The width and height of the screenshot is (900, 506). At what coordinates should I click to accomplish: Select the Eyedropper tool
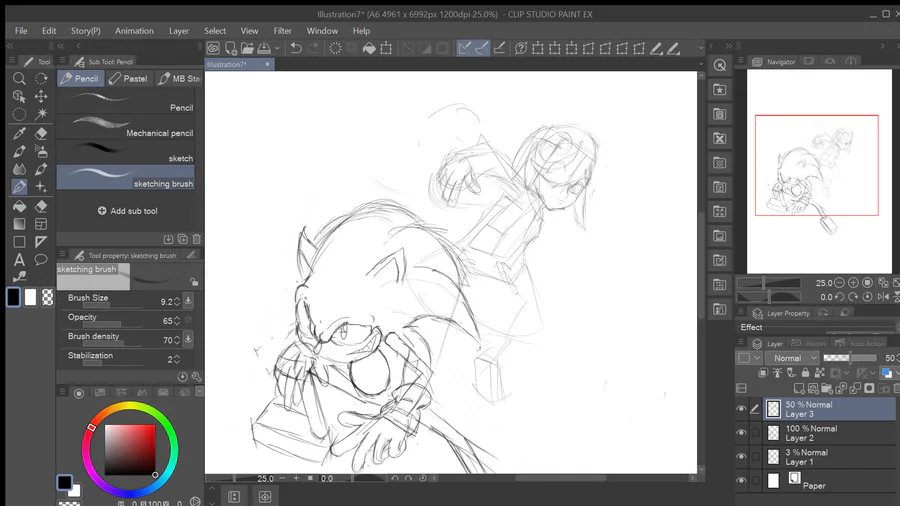point(19,134)
